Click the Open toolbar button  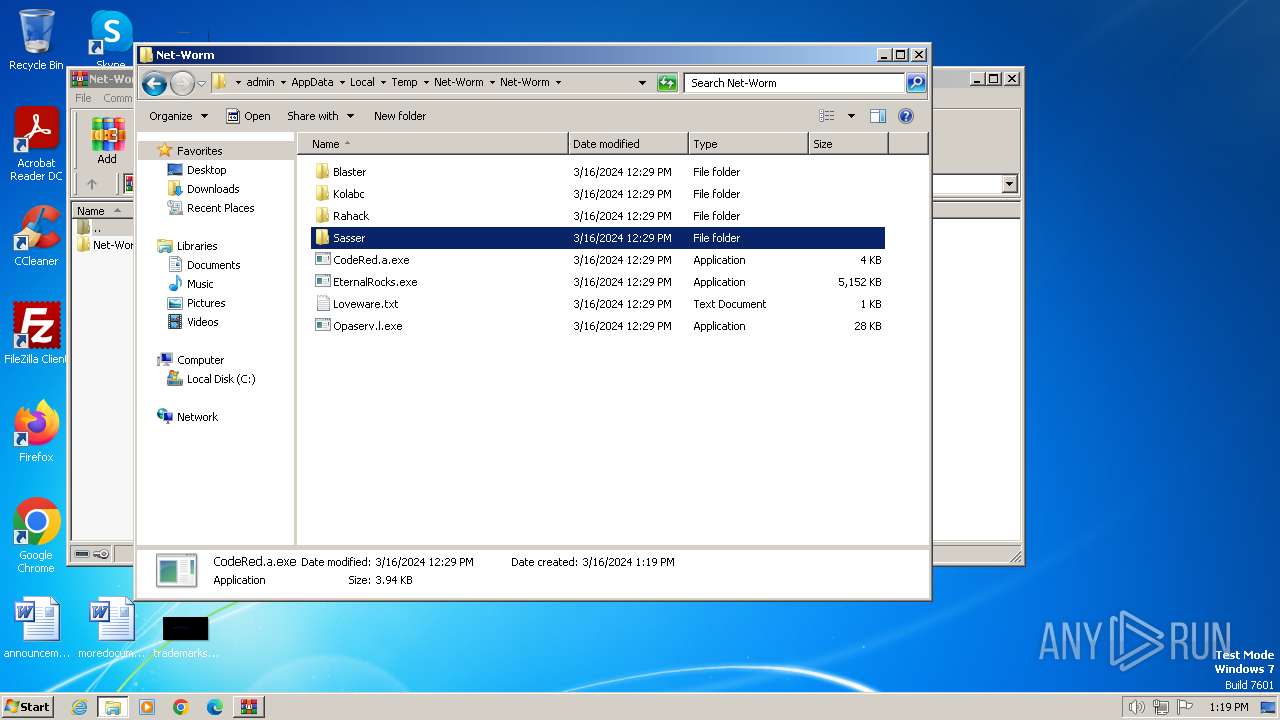tap(248, 116)
